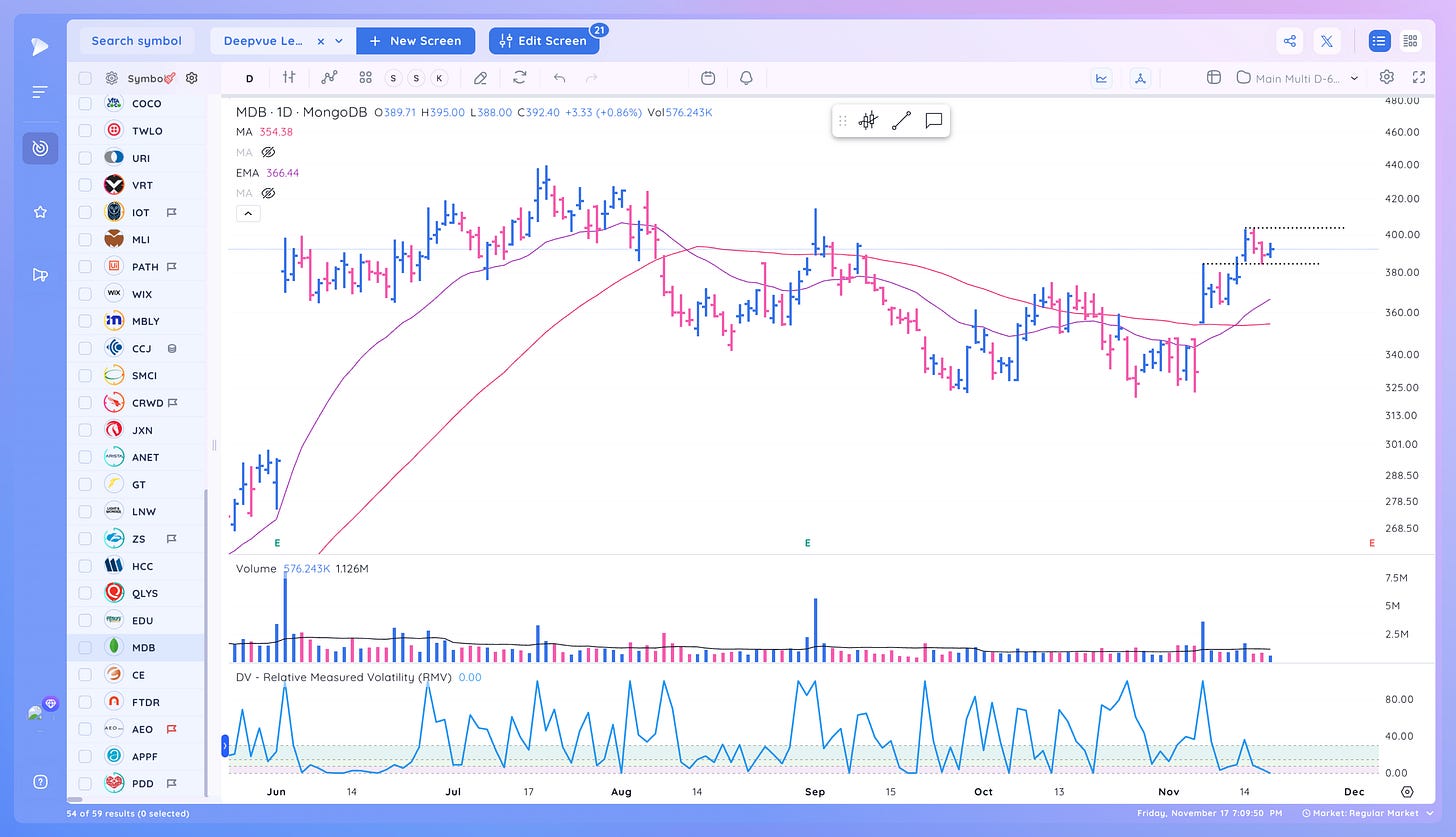Click the four-squares layout grid icon
This screenshot has width=1456, height=837.
click(x=365, y=78)
